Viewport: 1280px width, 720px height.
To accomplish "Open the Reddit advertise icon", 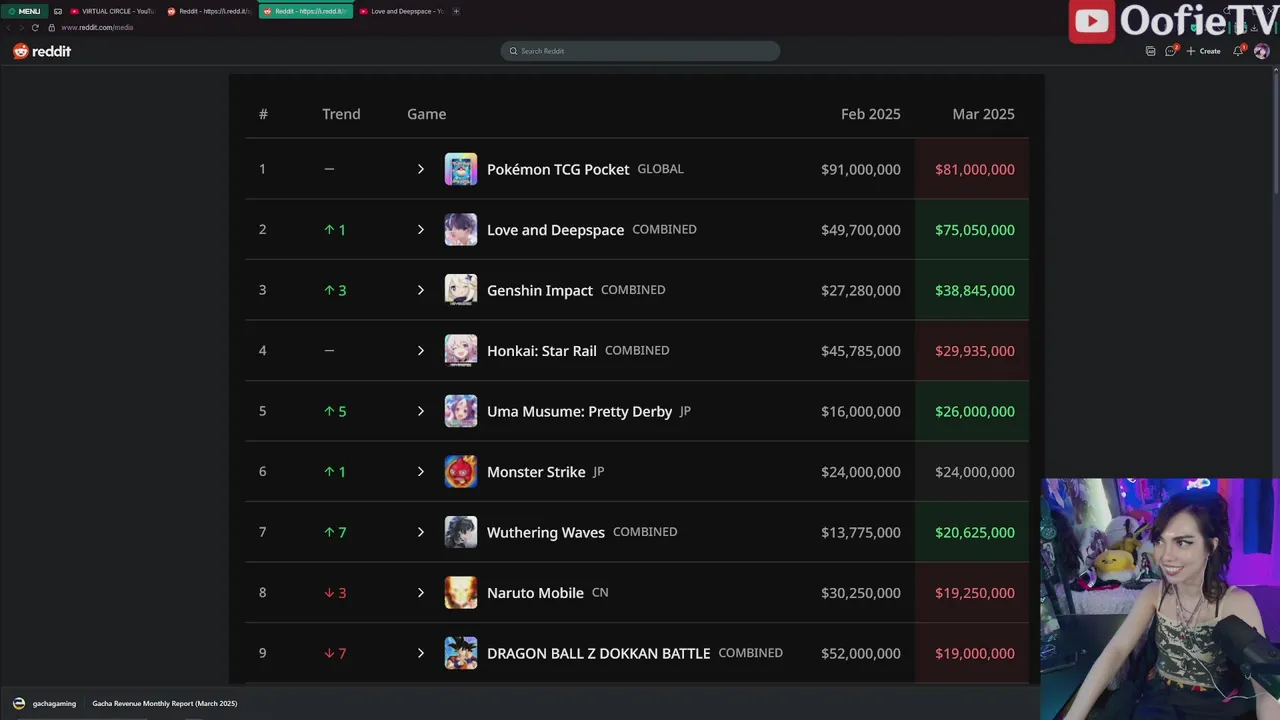I will point(1150,51).
